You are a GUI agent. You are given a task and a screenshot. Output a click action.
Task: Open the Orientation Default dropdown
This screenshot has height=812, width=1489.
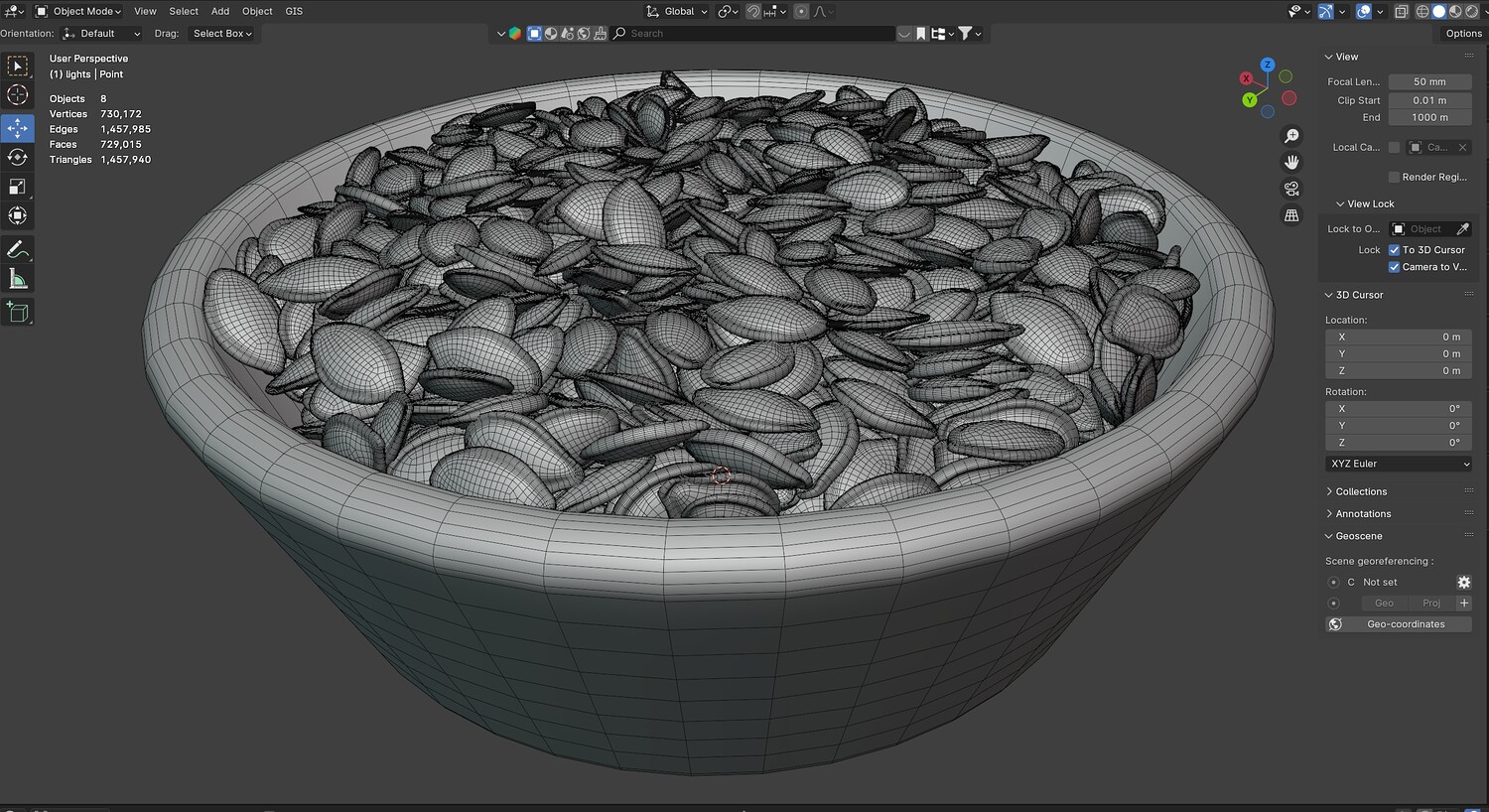coord(101,34)
